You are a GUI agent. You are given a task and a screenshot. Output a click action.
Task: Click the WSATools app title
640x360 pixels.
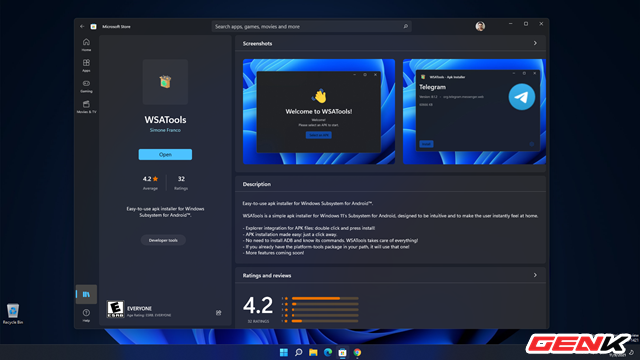tap(165, 120)
